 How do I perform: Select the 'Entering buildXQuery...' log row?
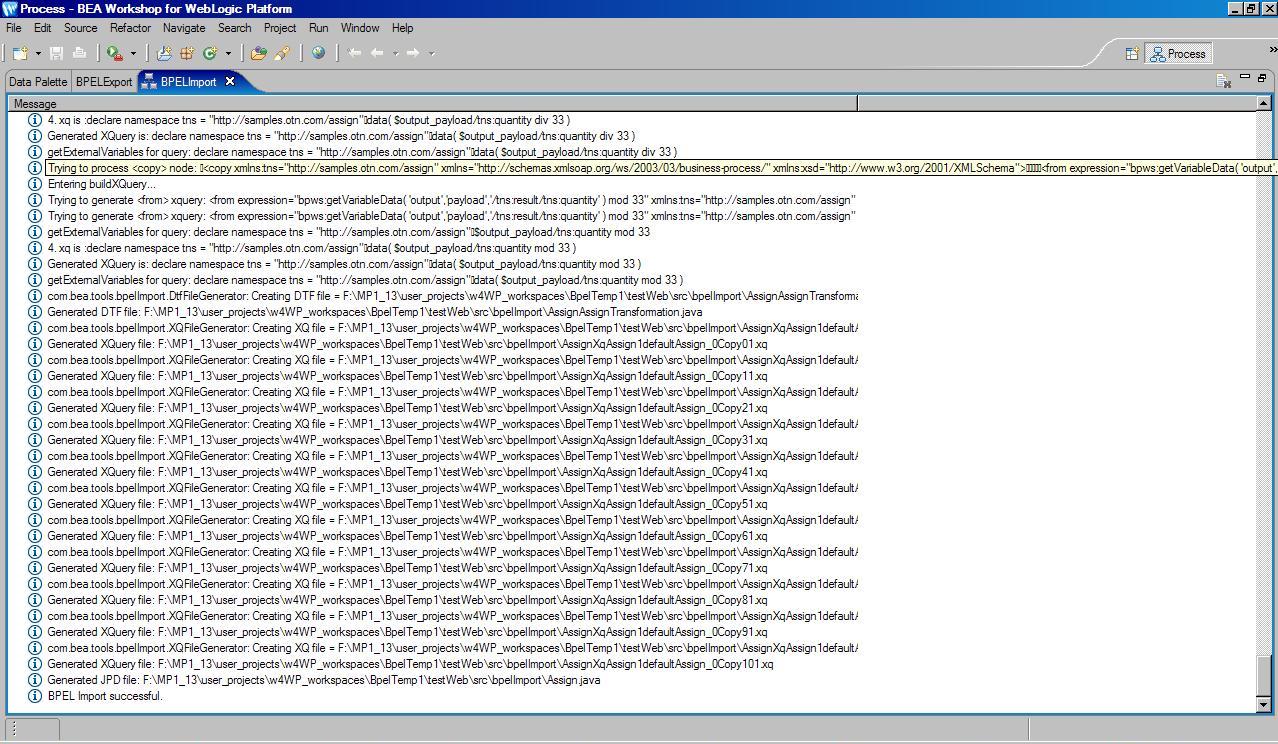(x=102, y=184)
